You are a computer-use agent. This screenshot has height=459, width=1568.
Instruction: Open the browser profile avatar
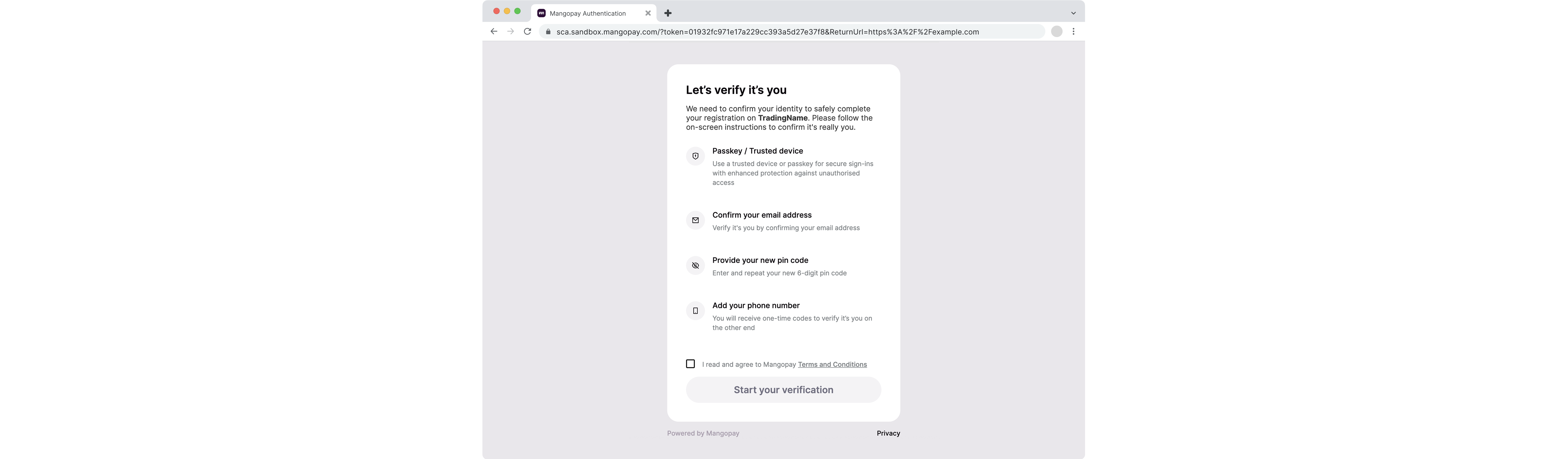point(1057,32)
